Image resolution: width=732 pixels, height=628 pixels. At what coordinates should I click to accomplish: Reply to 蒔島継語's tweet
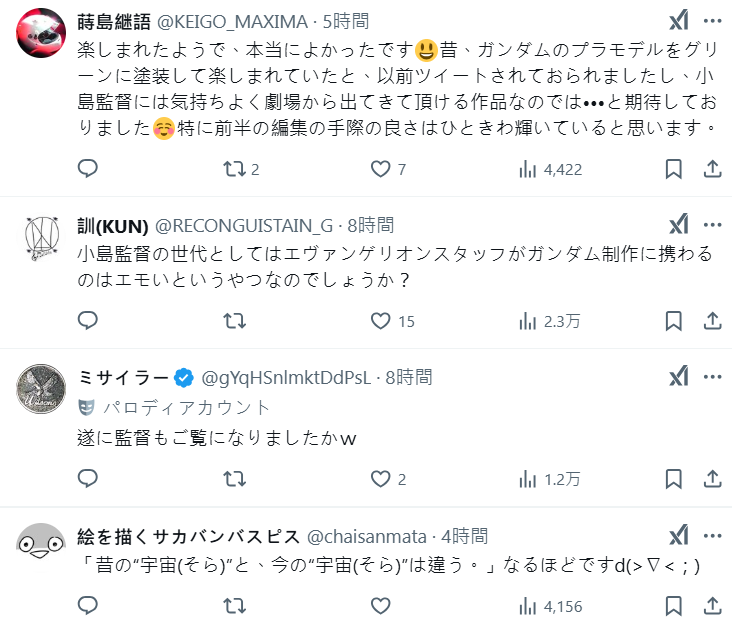click(88, 169)
